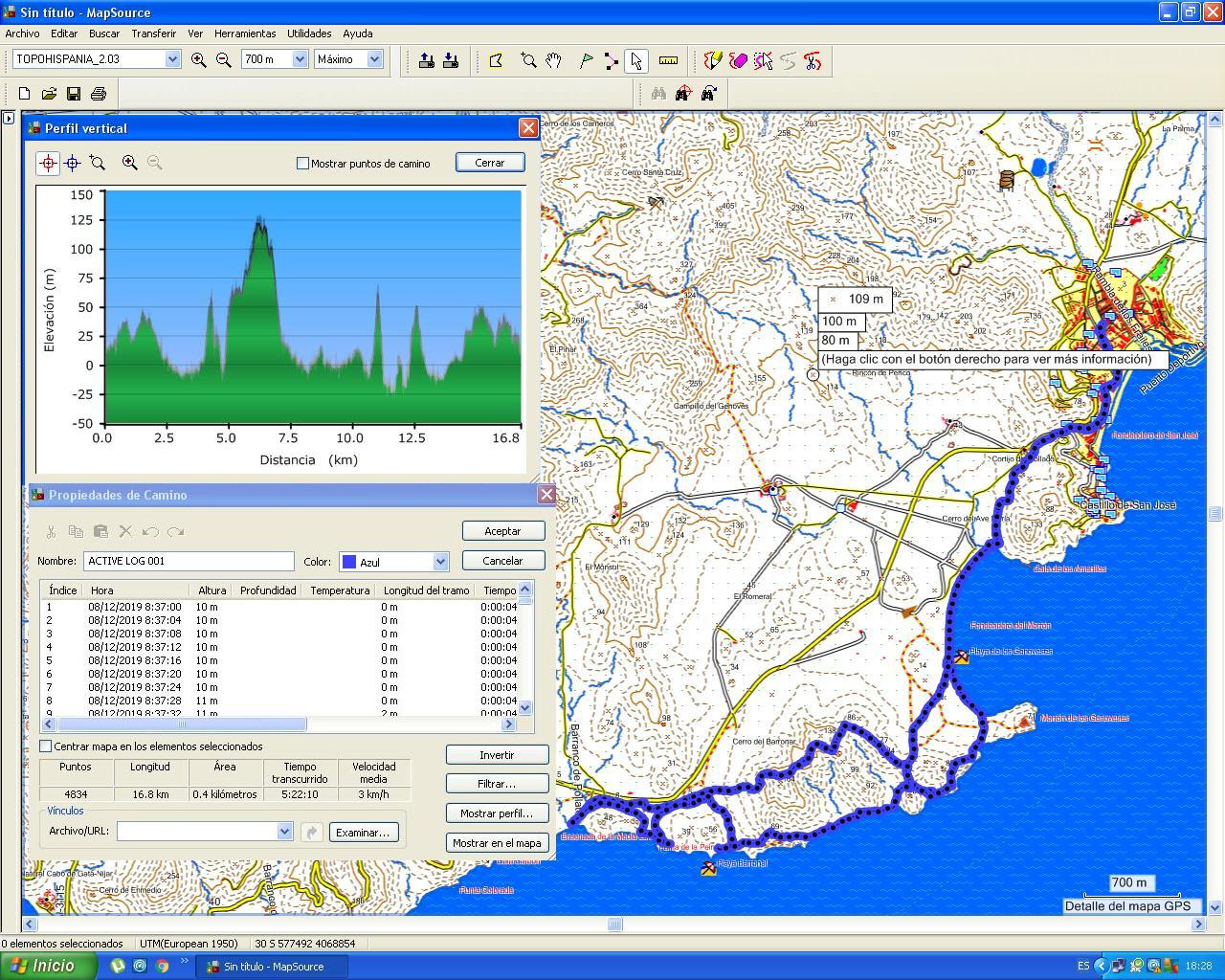Open the Herramientas menu
This screenshot has height=980, width=1225.
click(245, 33)
